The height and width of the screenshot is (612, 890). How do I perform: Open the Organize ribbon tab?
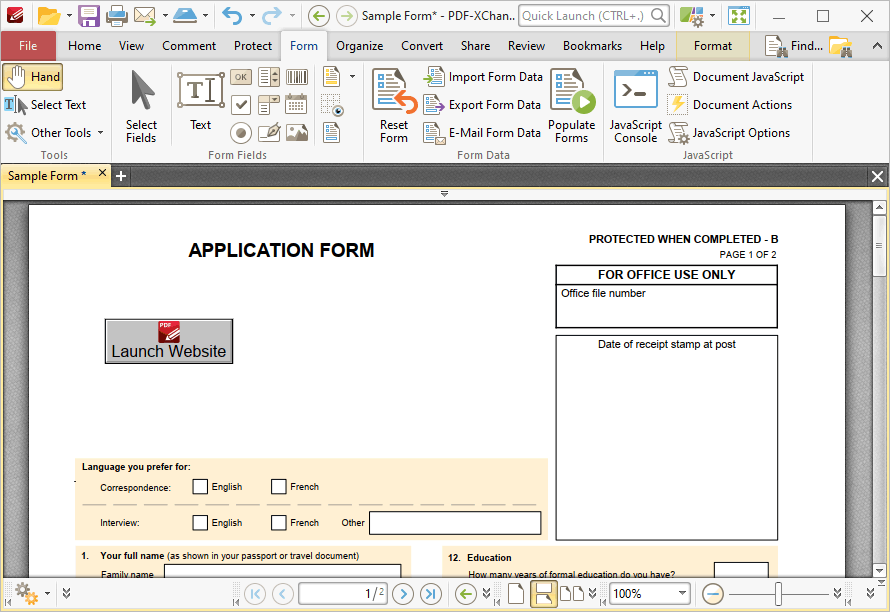(359, 46)
